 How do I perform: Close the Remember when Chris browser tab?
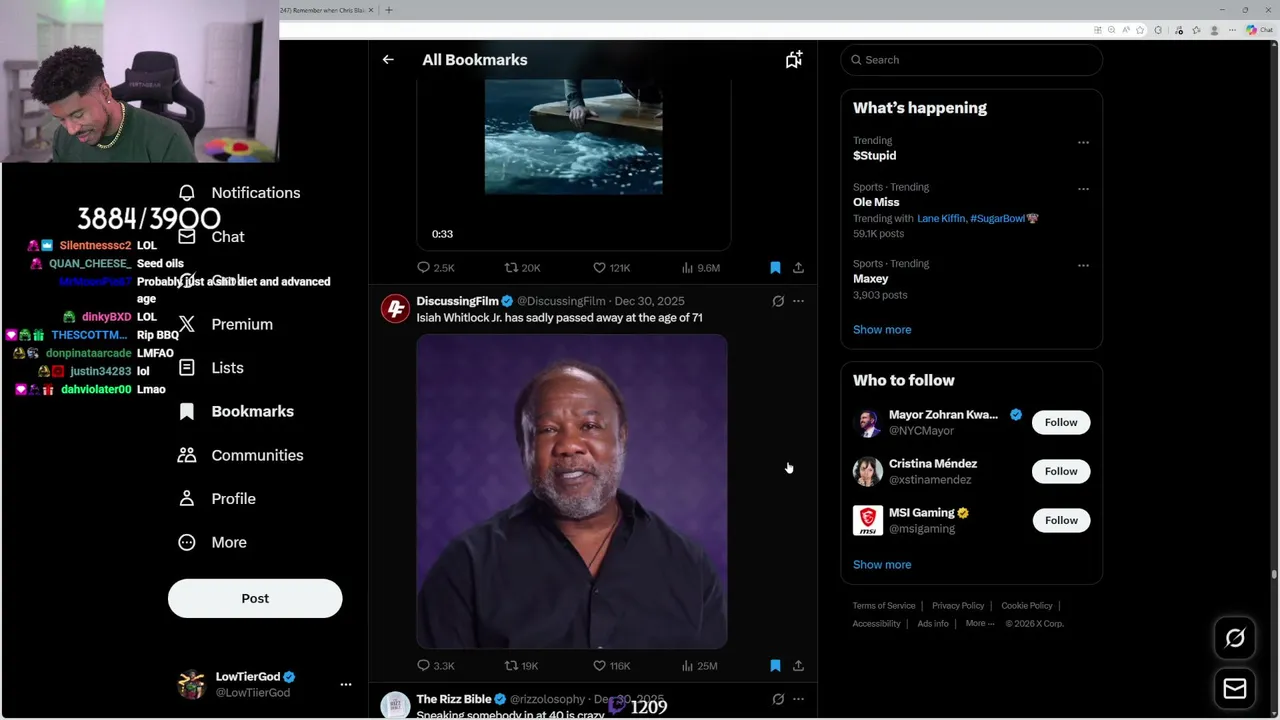[371, 10]
